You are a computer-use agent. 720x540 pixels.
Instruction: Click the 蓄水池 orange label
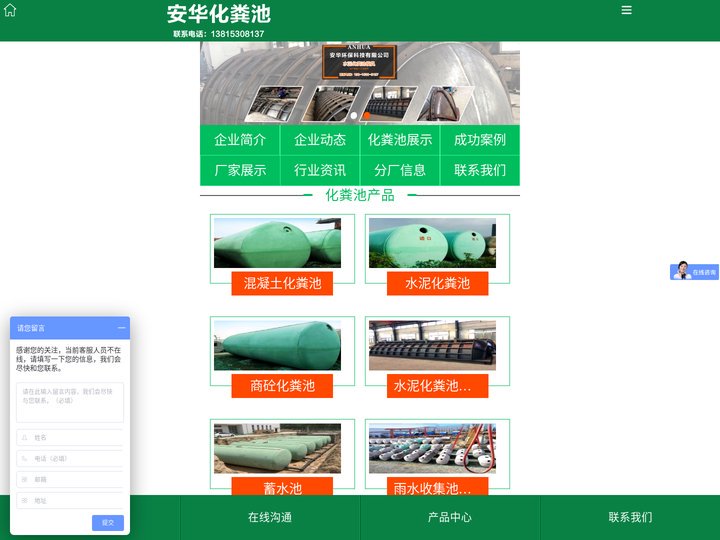(x=282, y=487)
